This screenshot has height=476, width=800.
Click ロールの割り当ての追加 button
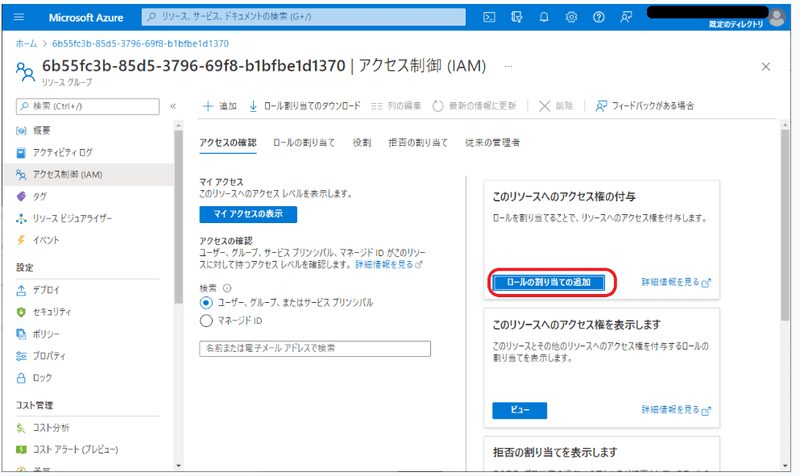(x=548, y=282)
